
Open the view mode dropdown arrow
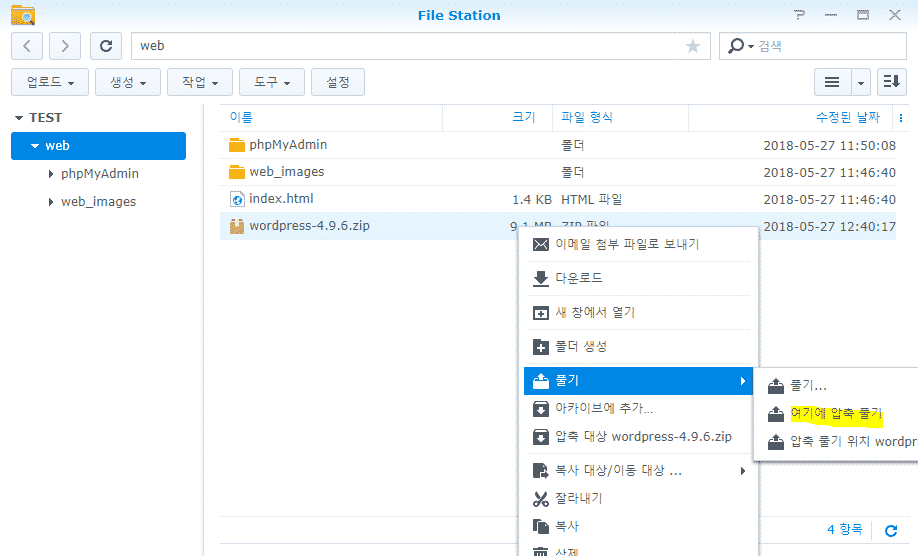tap(860, 82)
